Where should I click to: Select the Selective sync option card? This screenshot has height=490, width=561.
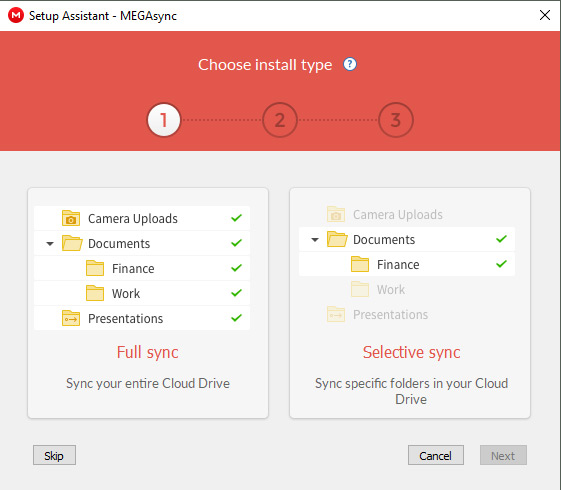tap(410, 303)
